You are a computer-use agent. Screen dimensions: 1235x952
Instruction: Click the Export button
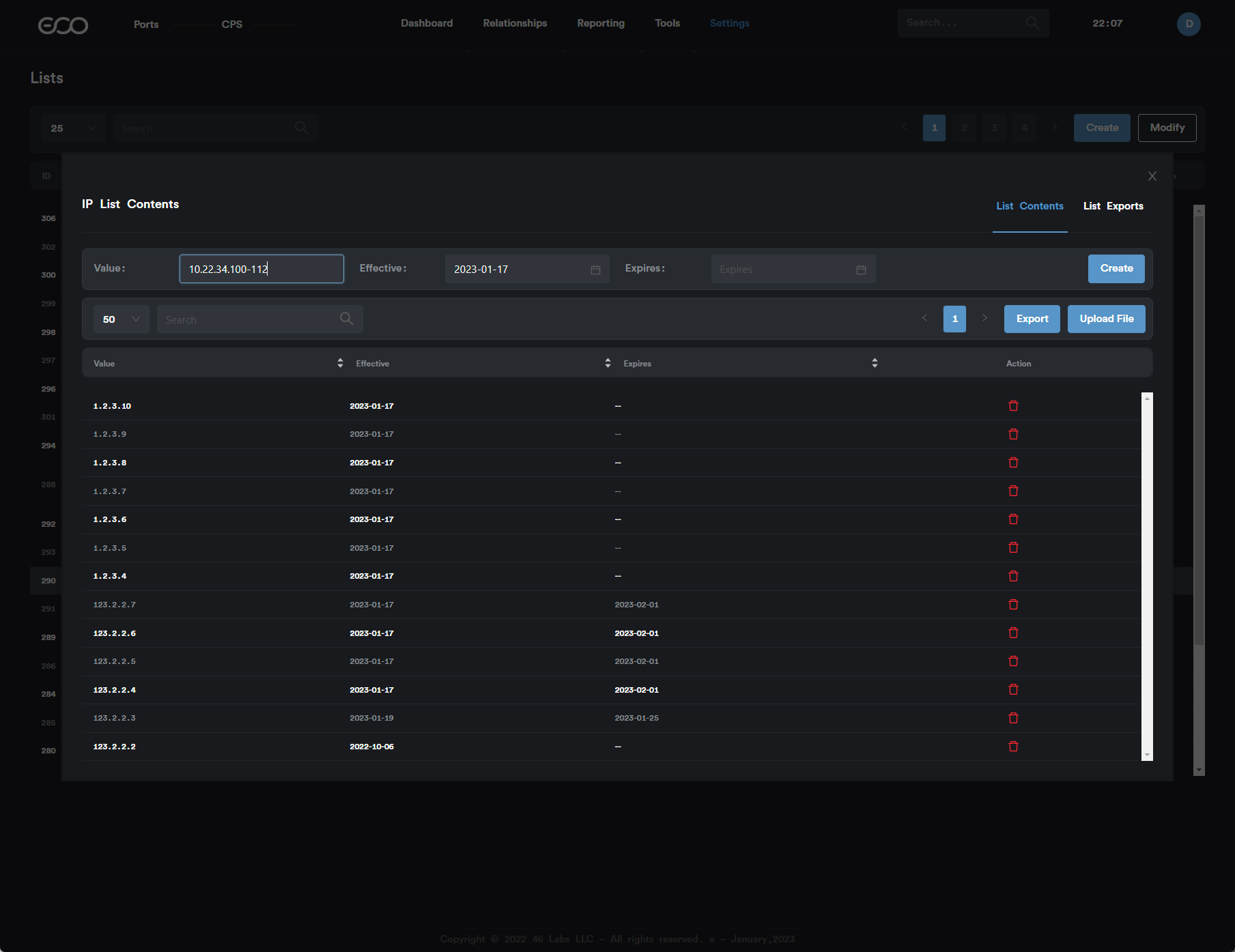point(1032,319)
